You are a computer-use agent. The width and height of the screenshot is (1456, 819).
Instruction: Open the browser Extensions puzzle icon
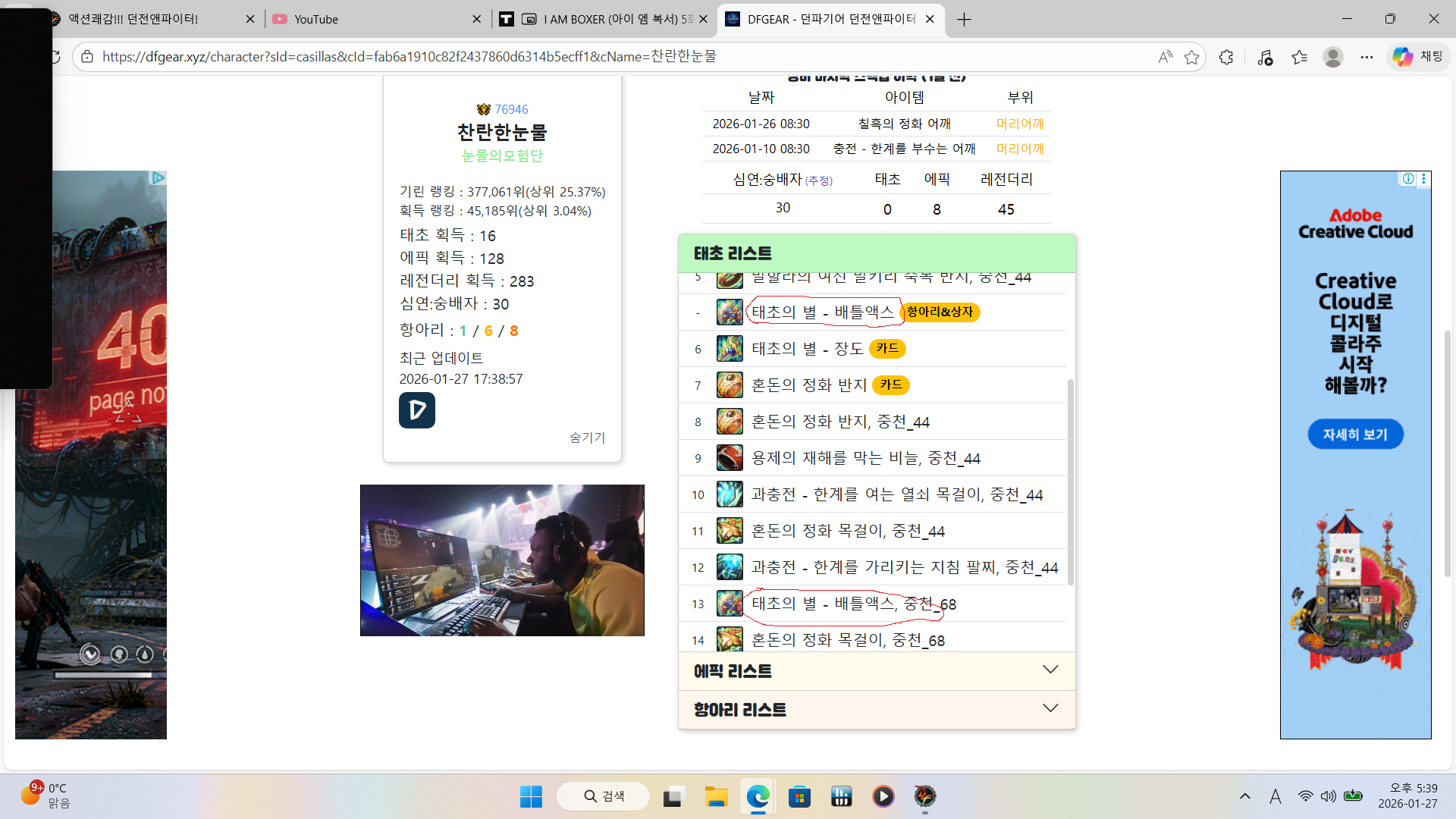click(x=1226, y=57)
